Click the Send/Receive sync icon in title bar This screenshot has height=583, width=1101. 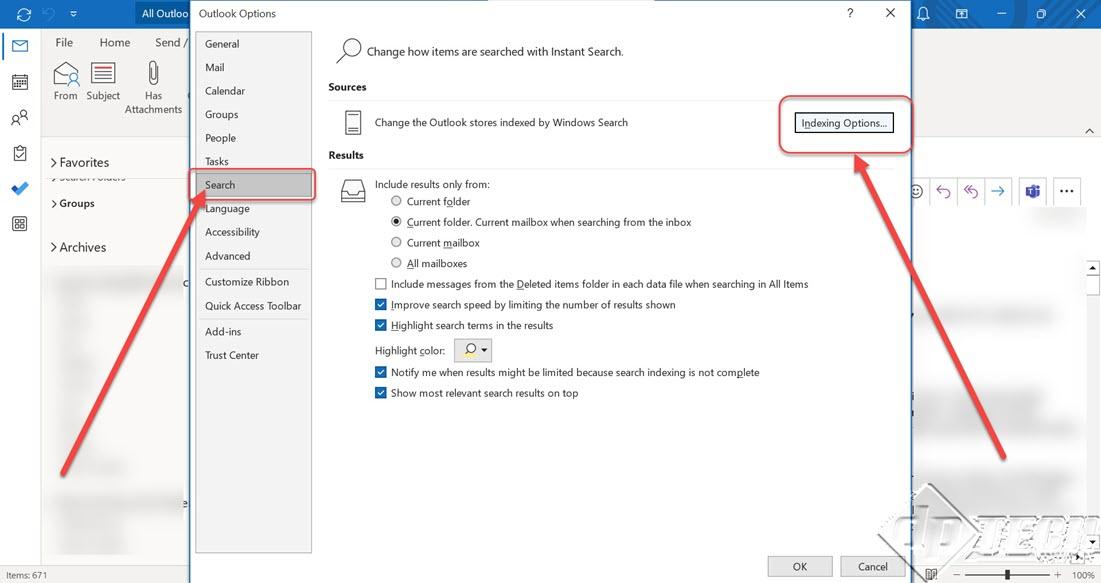pyautogui.click(x=23, y=14)
